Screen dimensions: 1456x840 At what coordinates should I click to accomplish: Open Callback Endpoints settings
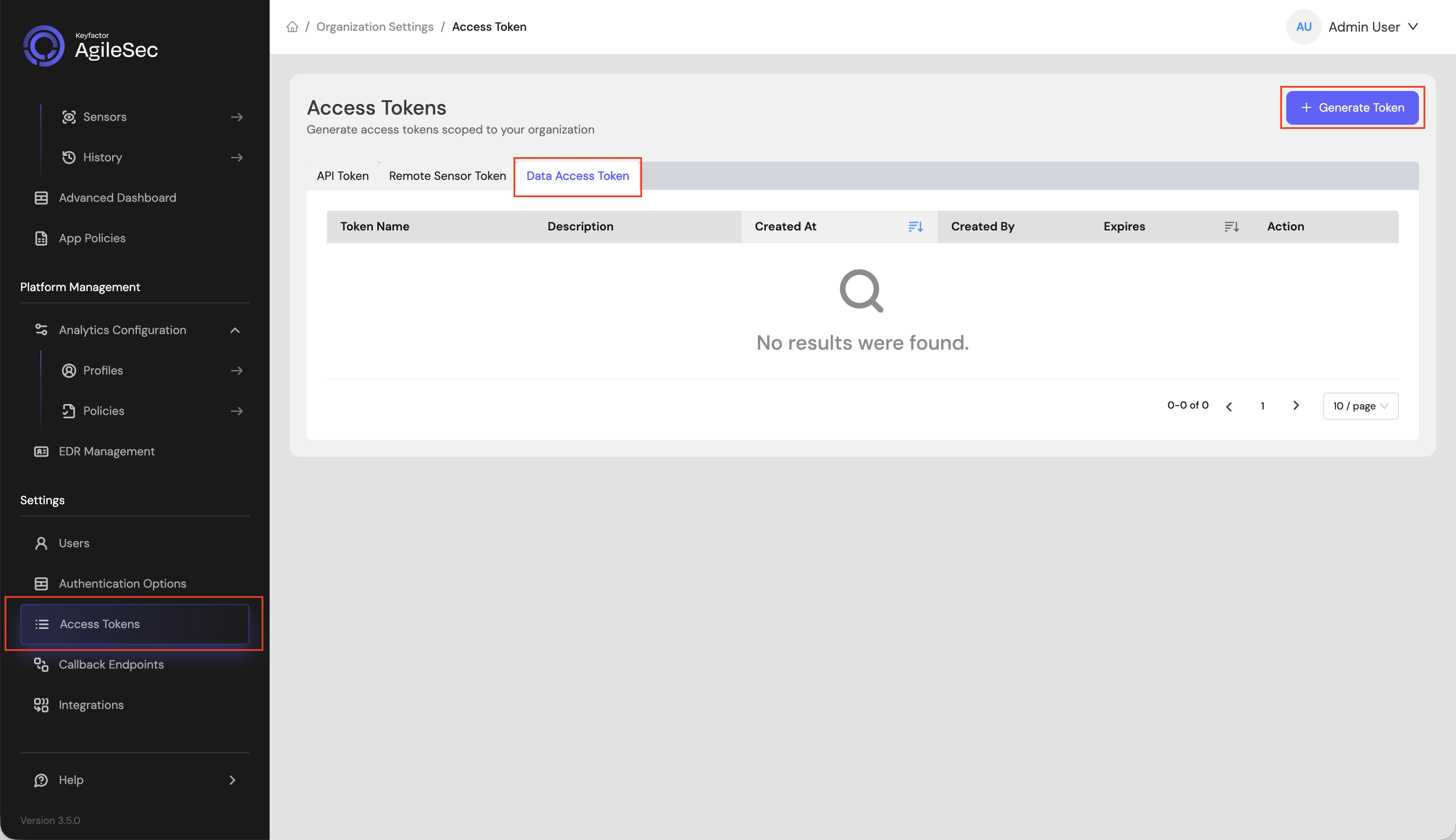tap(134, 665)
